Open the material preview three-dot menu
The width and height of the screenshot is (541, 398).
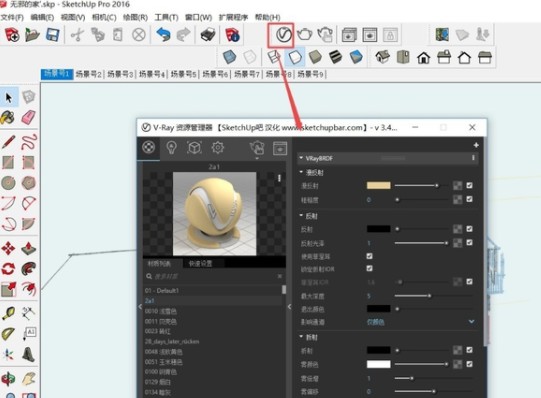click(x=279, y=178)
